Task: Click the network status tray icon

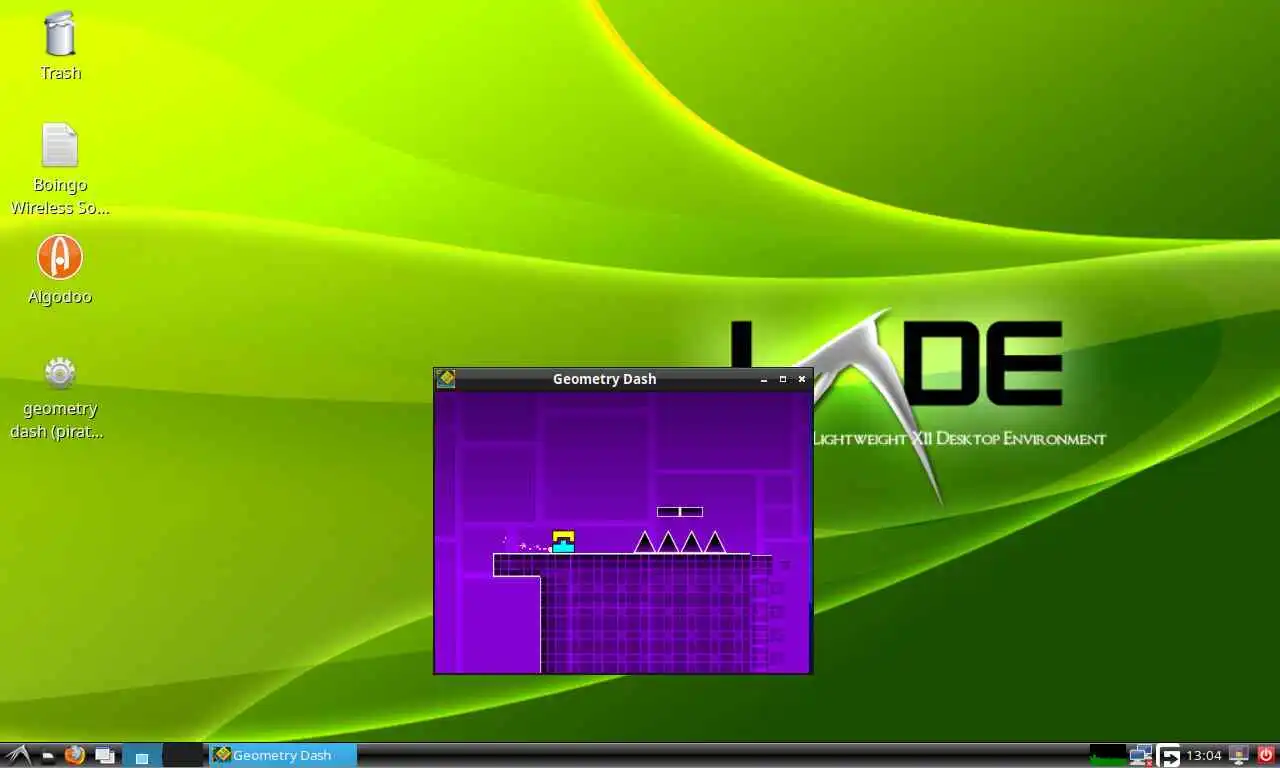Action: 1141,755
